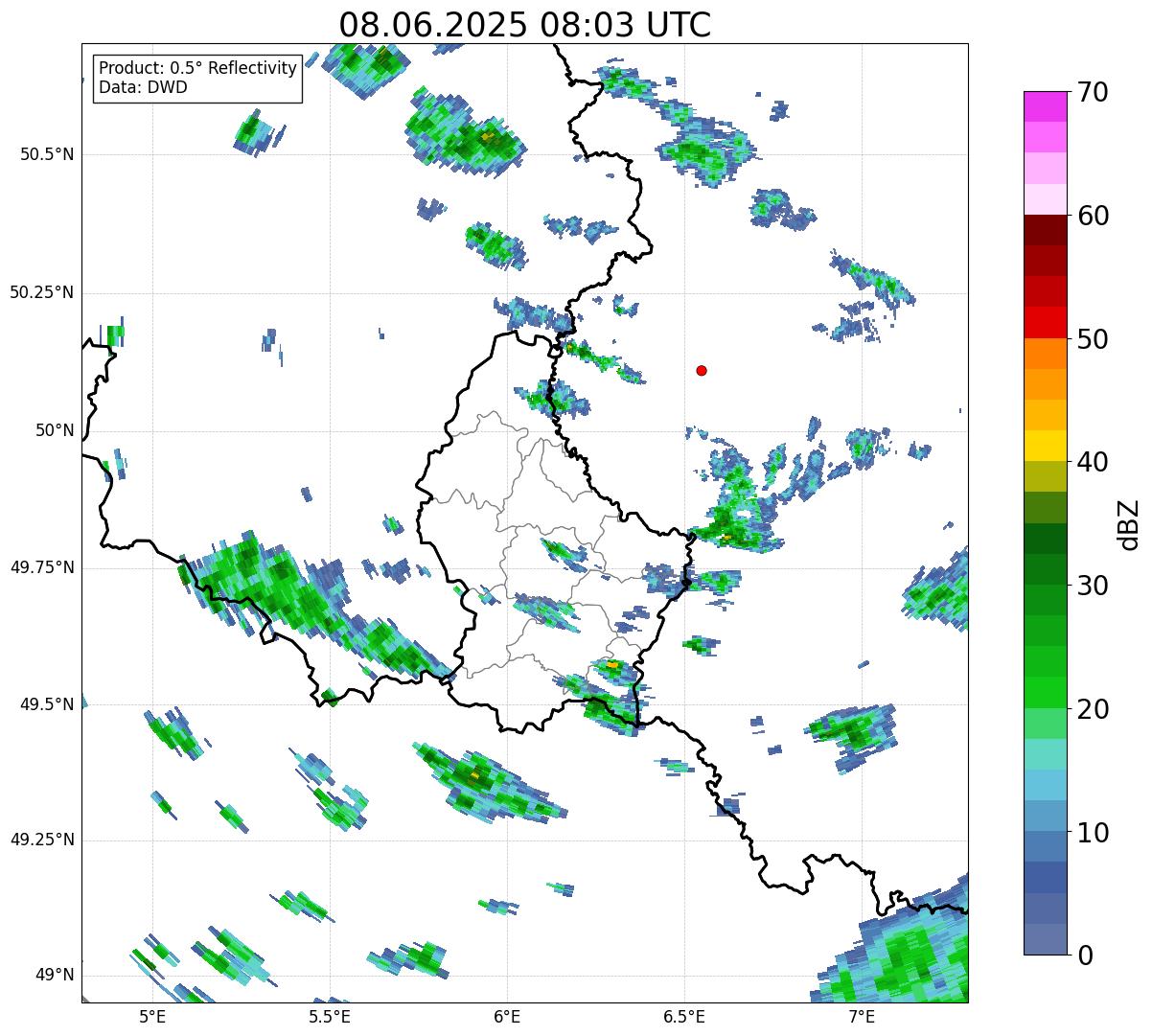Click the red station marker dot

click(702, 371)
